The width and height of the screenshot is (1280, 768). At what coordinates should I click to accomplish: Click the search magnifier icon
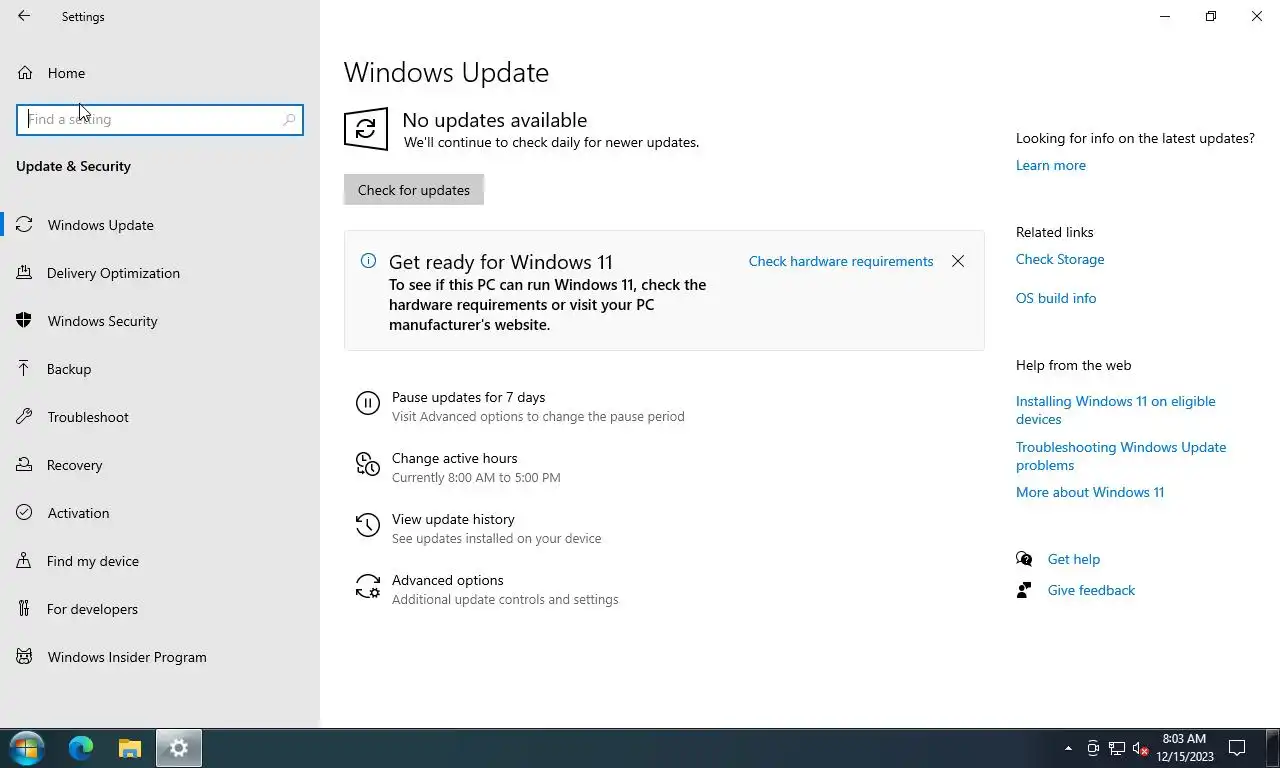point(289,119)
